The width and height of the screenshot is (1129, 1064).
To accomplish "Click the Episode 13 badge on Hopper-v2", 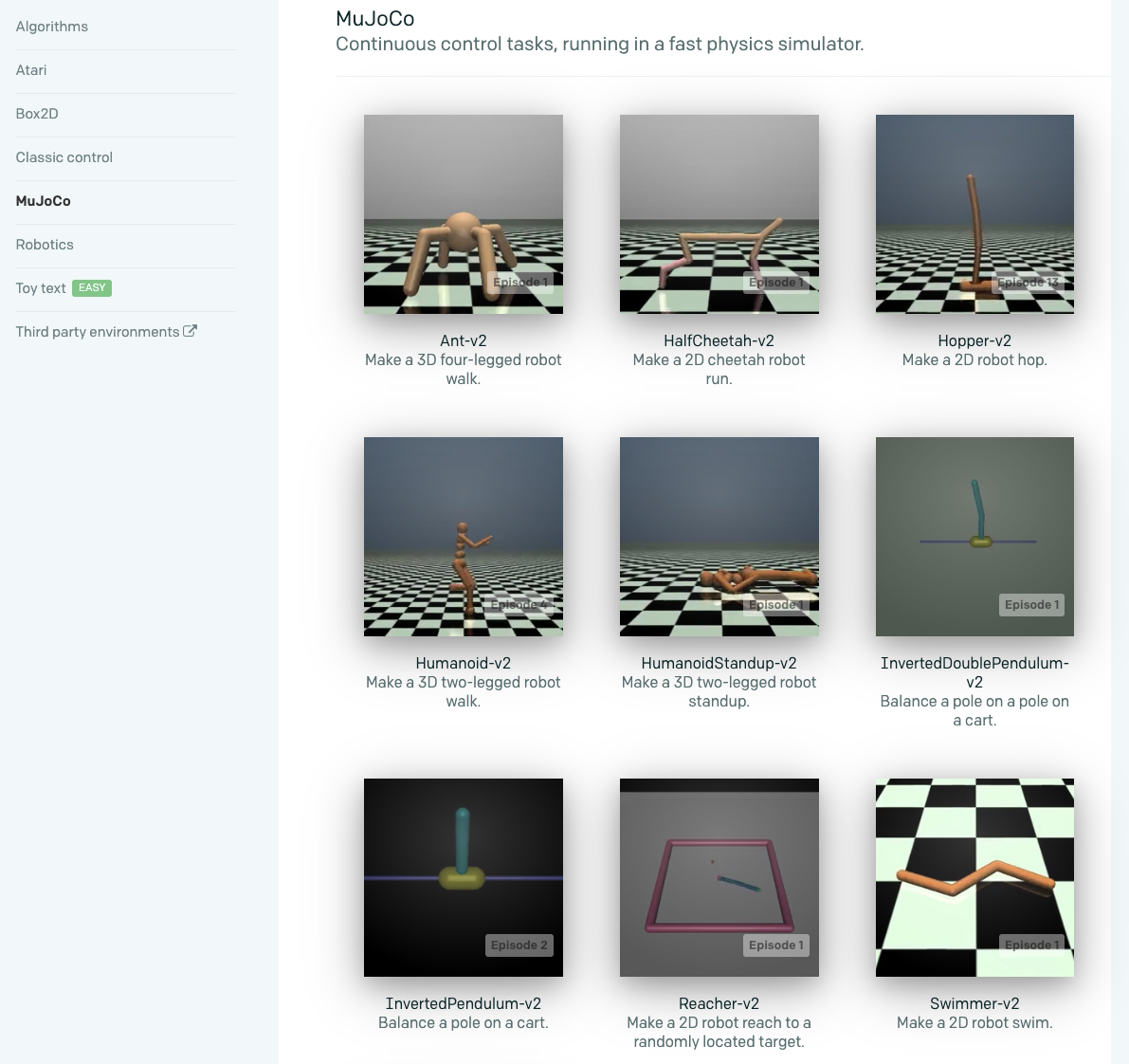I will coord(1029,283).
